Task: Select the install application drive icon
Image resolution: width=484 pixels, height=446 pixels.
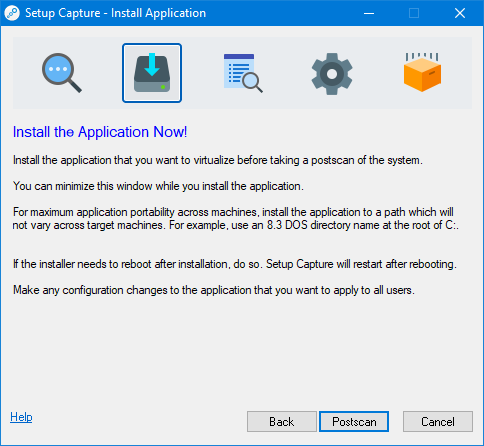Action: click(152, 73)
